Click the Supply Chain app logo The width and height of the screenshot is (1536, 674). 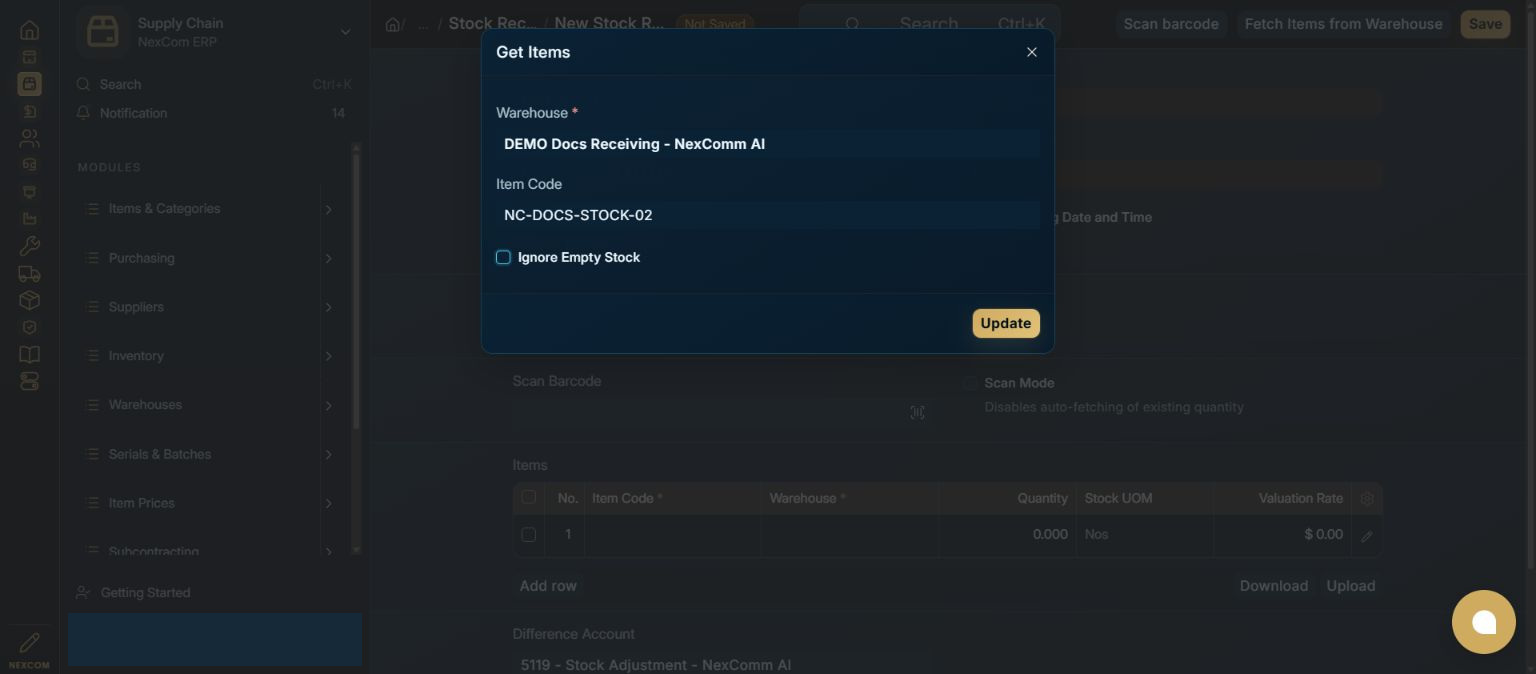tap(101, 32)
